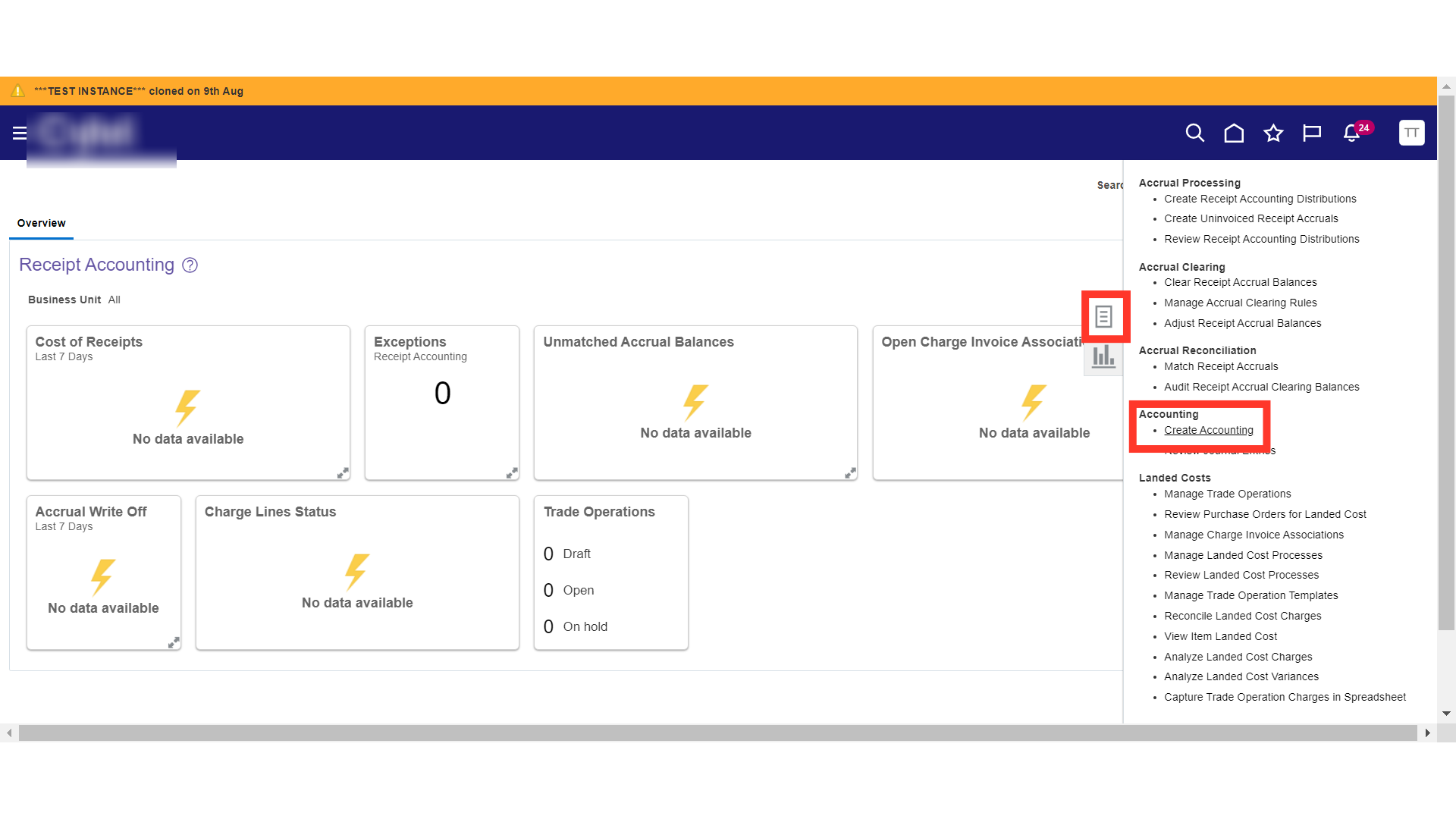
Task: Open Manage Landed Cost Processes
Action: [x=1244, y=555]
